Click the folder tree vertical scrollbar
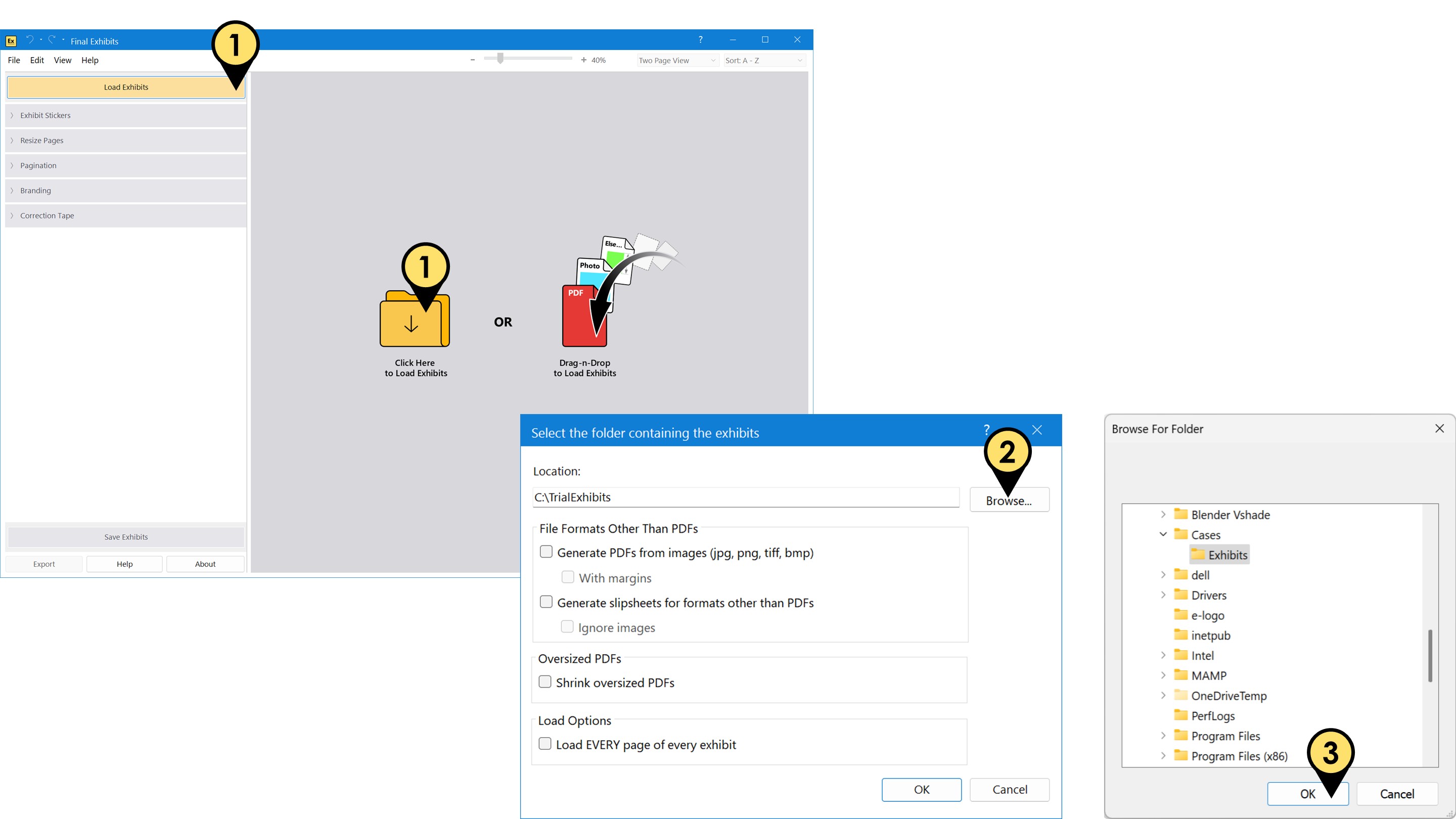The image size is (1456, 819). [1430, 656]
